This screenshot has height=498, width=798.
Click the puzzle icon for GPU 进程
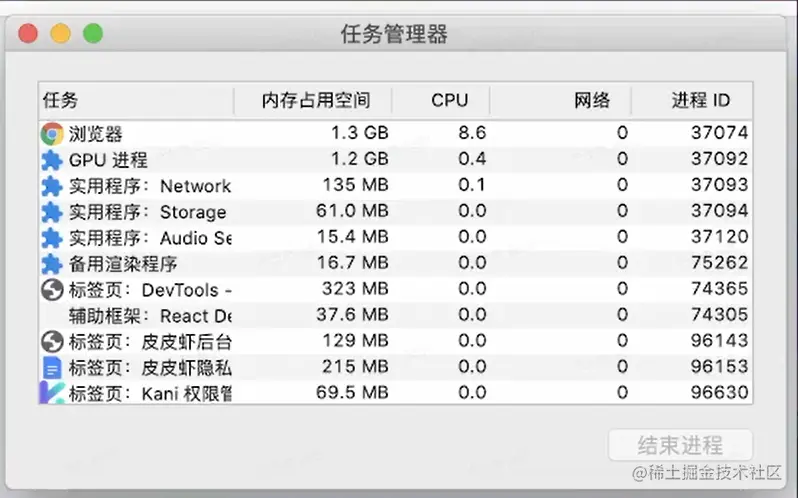[52, 159]
